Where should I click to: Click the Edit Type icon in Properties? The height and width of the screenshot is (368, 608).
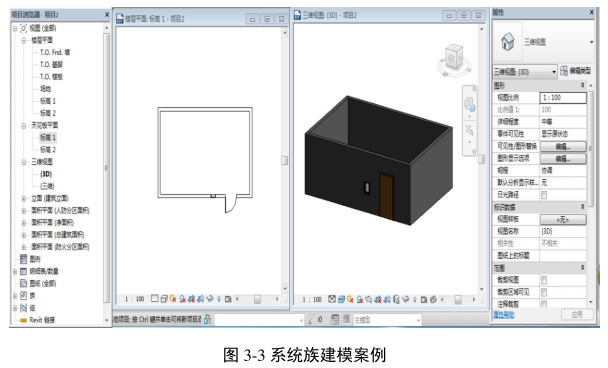click(x=564, y=71)
